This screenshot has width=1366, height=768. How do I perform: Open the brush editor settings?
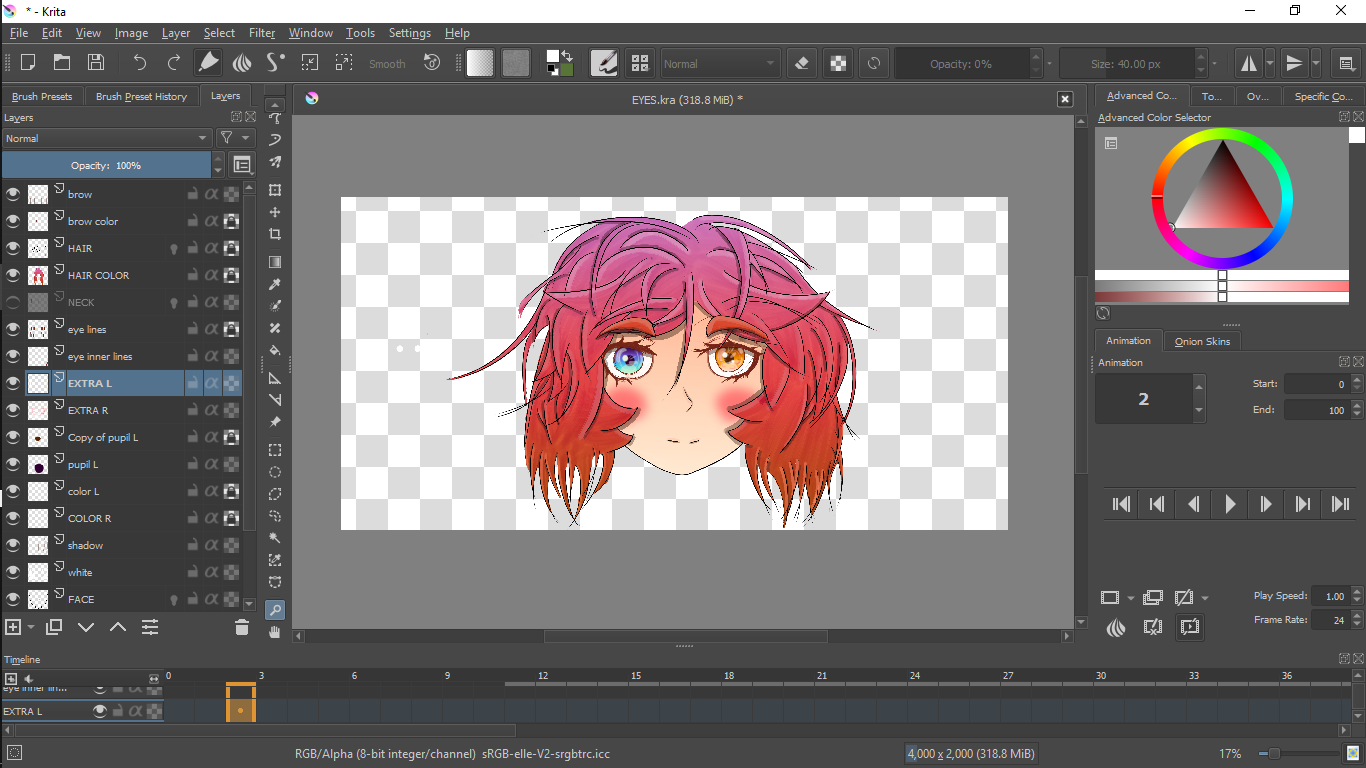pyautogui.click(x=604, y=63)
